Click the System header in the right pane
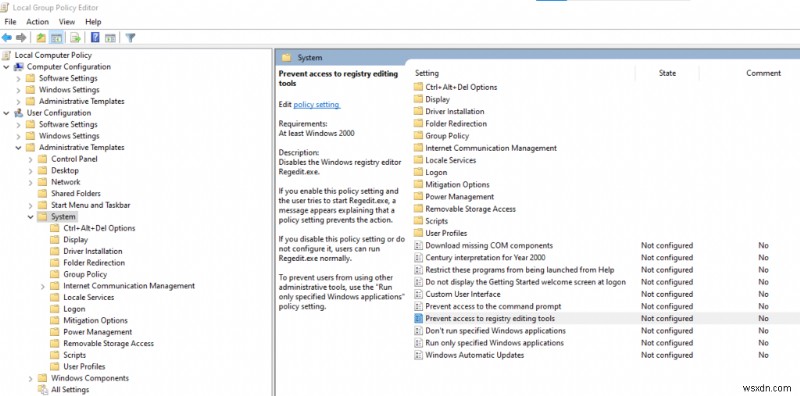The height and width of the screenshot is (396, 800). (x=309, y=58)
